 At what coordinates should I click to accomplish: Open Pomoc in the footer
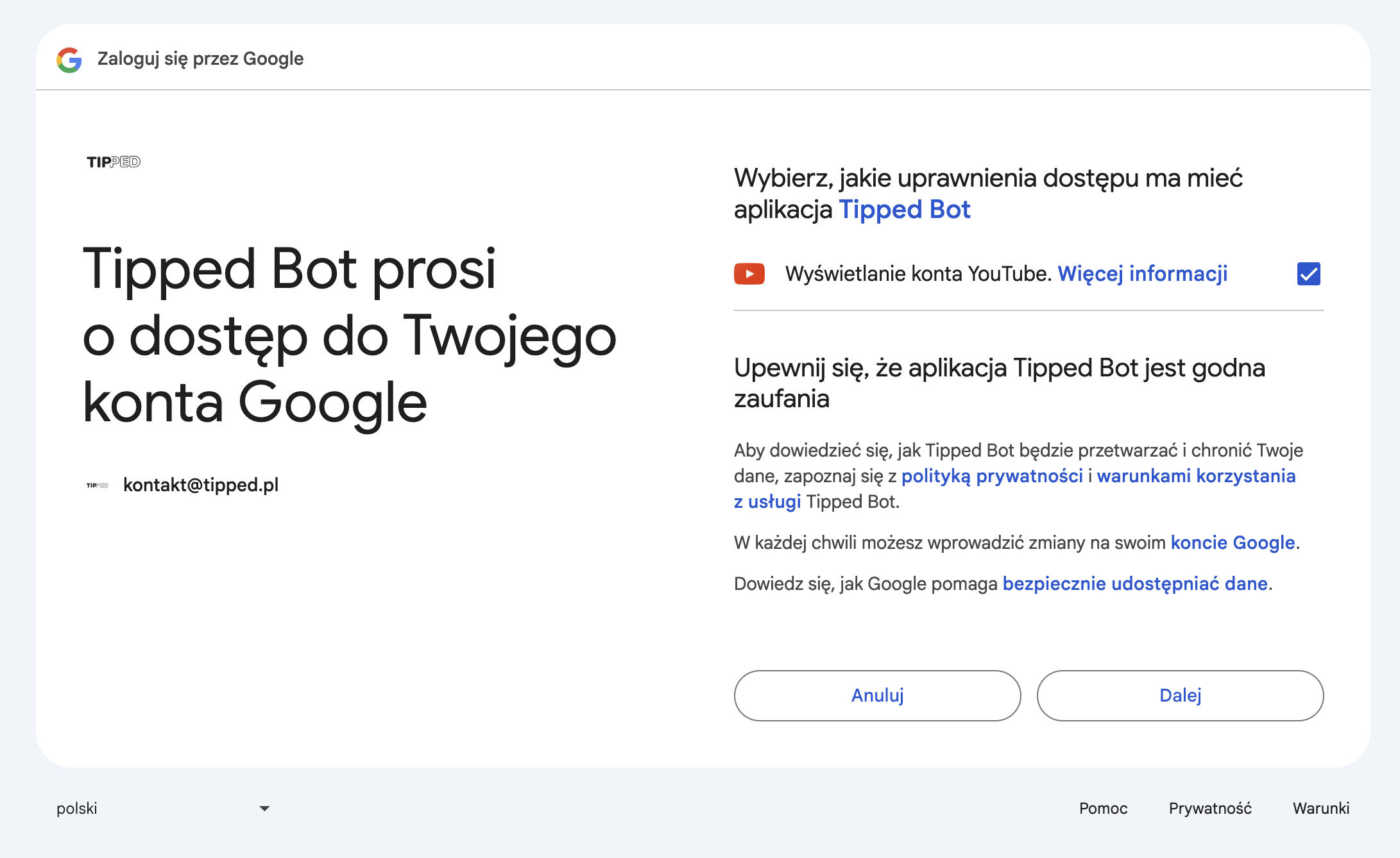1103,809
